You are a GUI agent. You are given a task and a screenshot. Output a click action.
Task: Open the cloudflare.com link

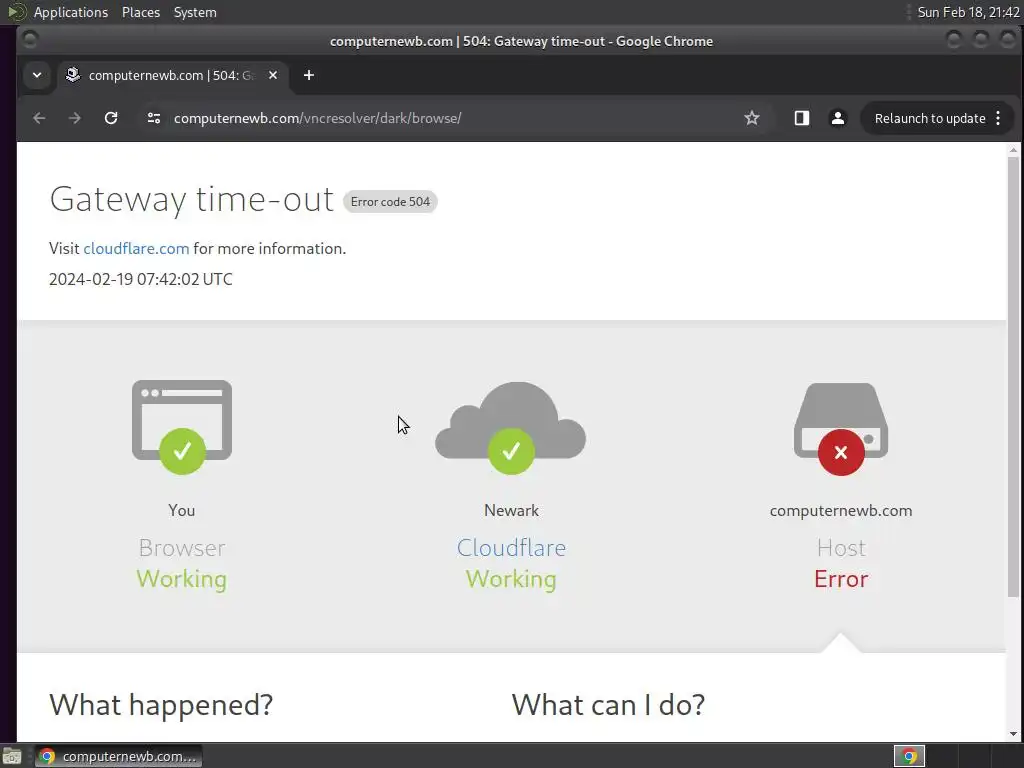(x=136, y=249)
